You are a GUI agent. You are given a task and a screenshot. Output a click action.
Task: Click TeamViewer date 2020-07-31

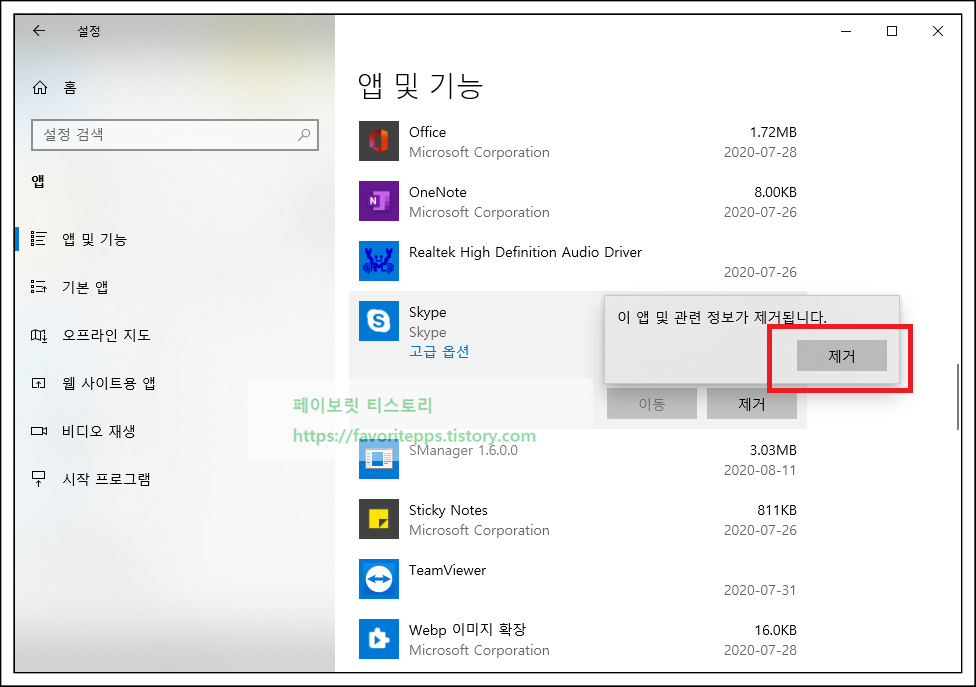[760, 590]
